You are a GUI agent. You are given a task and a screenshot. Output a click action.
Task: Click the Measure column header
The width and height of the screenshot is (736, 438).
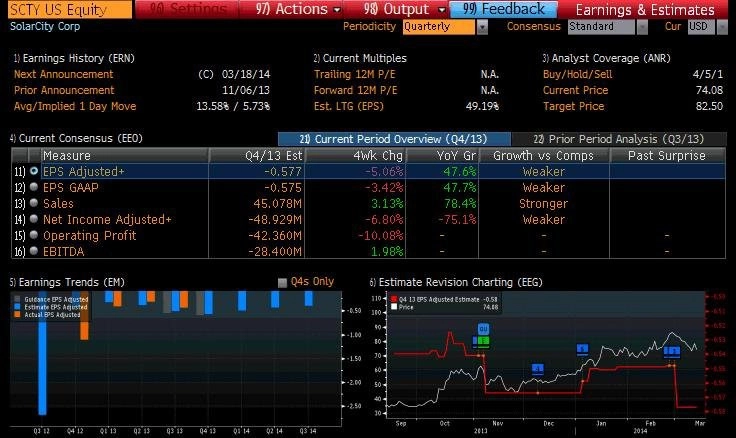(124, 155)
